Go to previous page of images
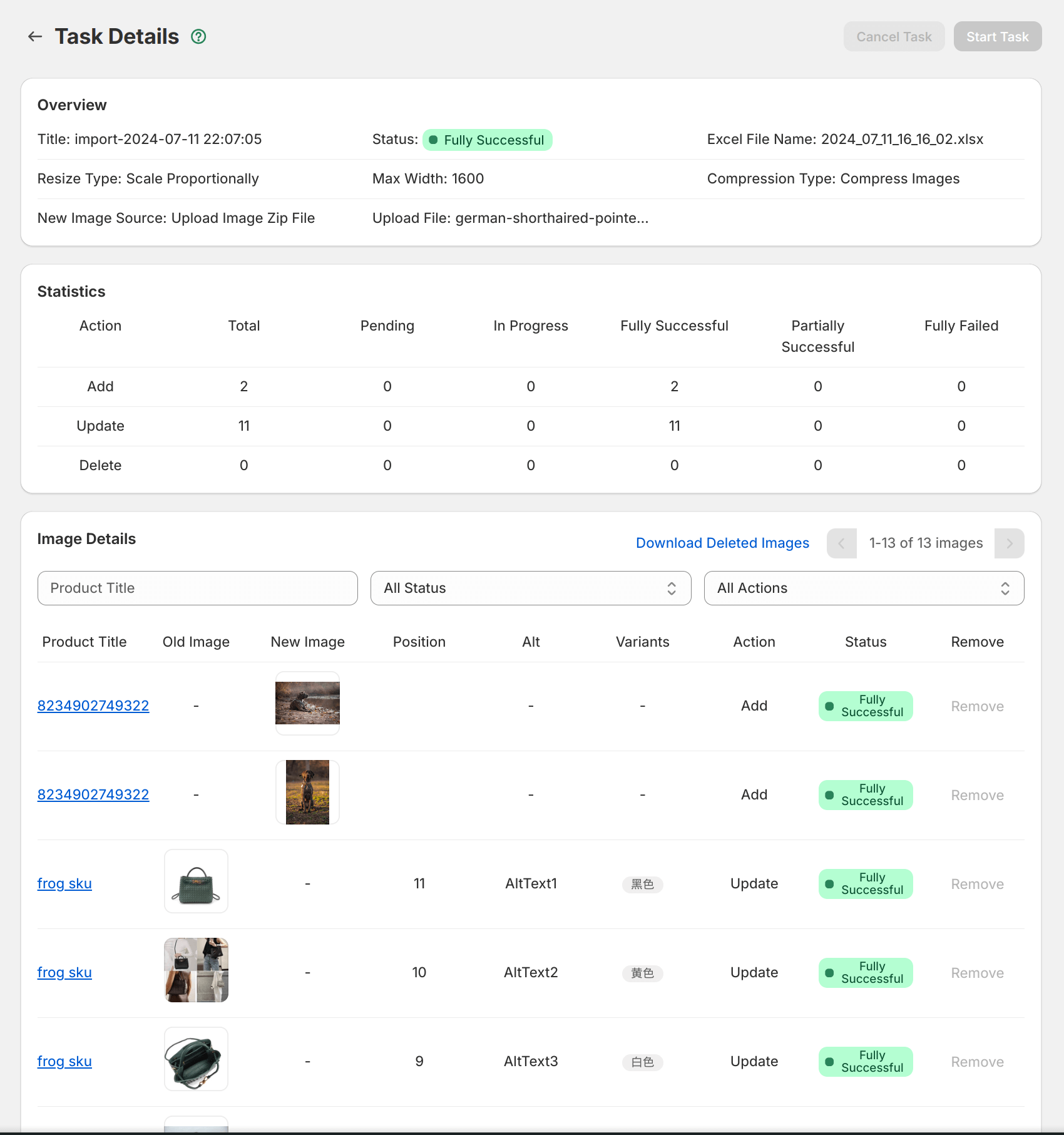Image resolution: width=1064 pixels, height=1135 pixels. coord(841,543)
